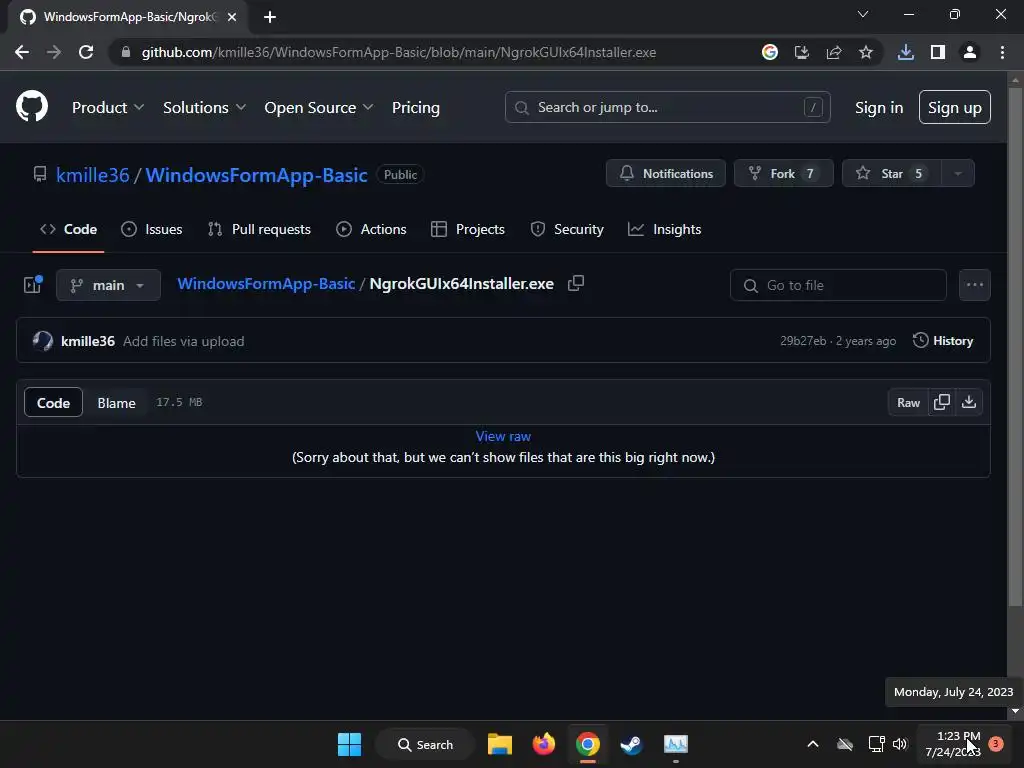1024x768 pixels.
Task: Open the Chrome downloads icon
Action: [906, 52]
